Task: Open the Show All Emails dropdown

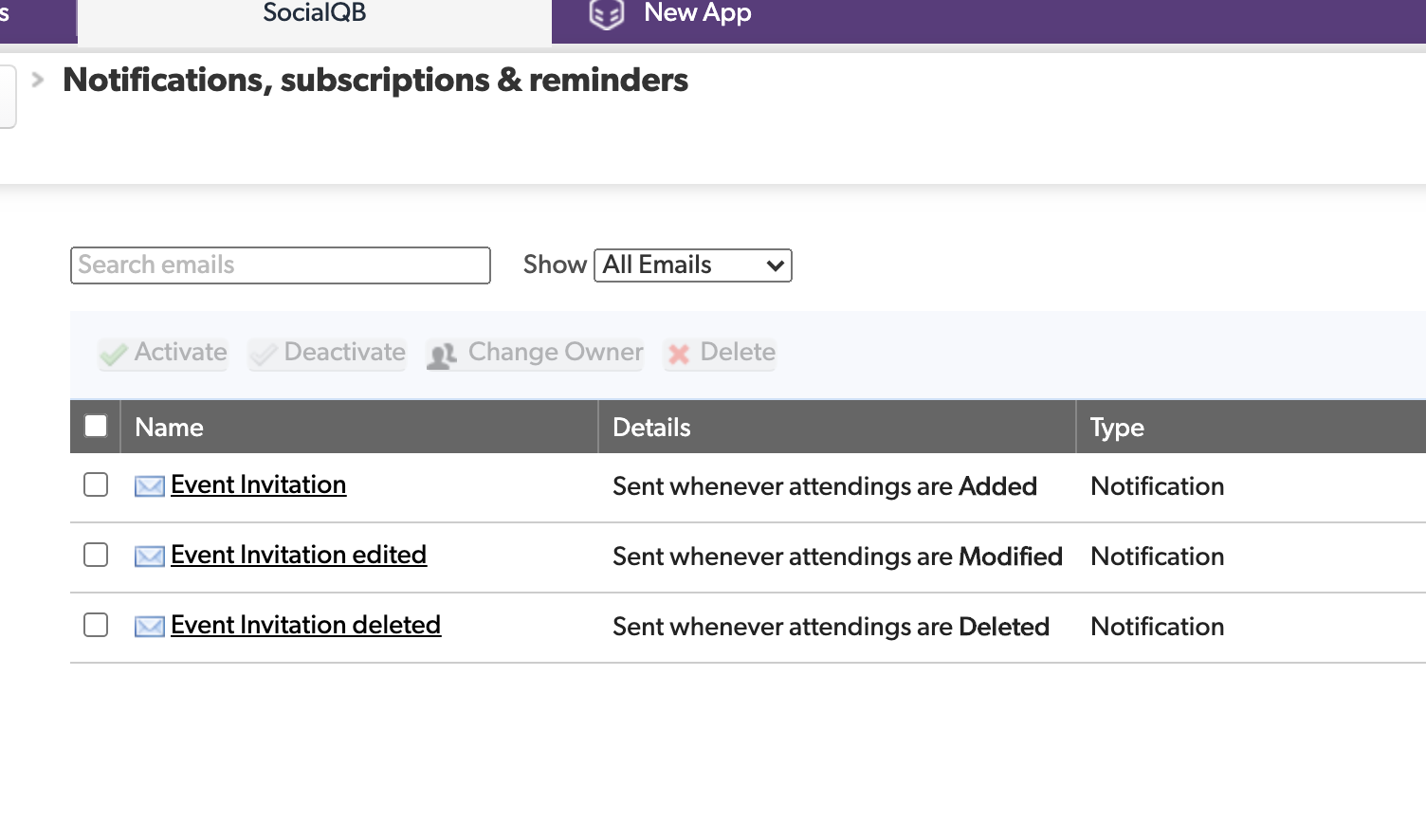Action: click(693, 265)
